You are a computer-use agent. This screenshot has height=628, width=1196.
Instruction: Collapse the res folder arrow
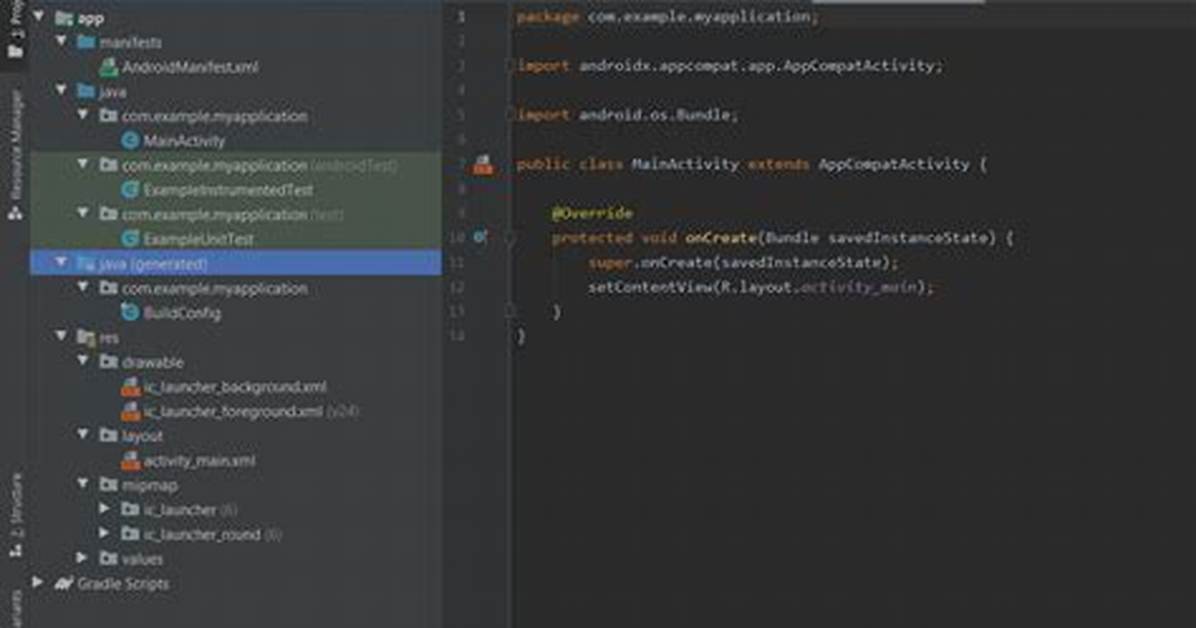pos(61,336)
